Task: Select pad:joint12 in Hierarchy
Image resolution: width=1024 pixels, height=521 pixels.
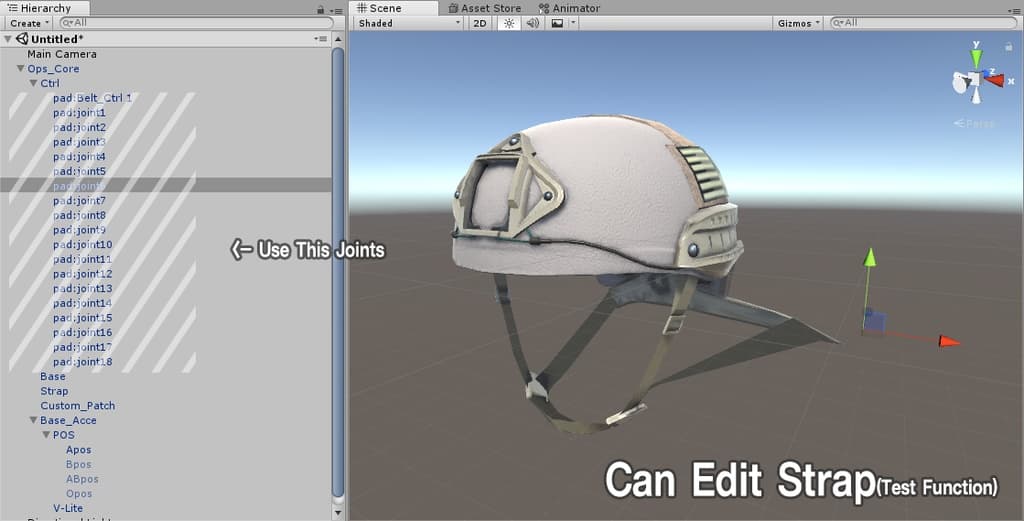Action: [82, 274]
